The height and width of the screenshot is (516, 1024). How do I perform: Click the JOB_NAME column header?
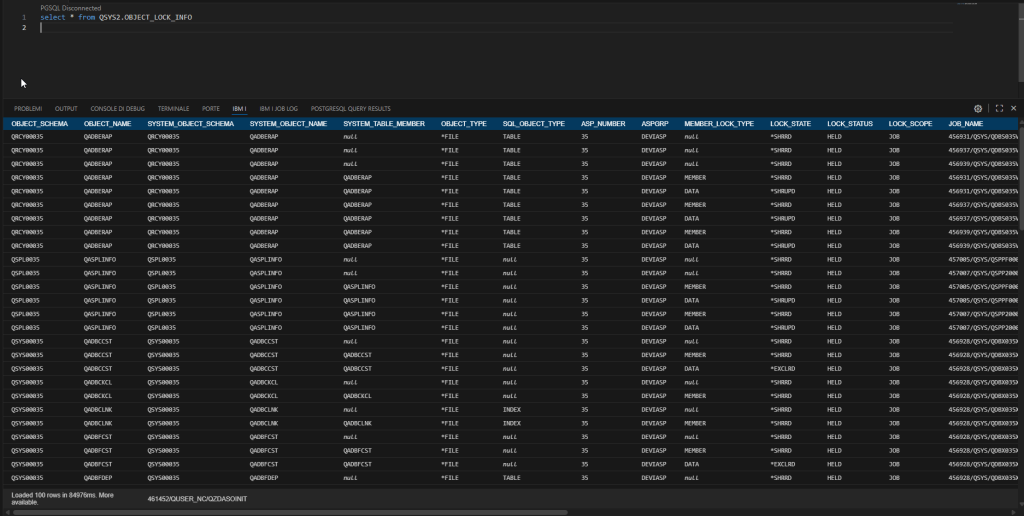click(x=969, y=124)
